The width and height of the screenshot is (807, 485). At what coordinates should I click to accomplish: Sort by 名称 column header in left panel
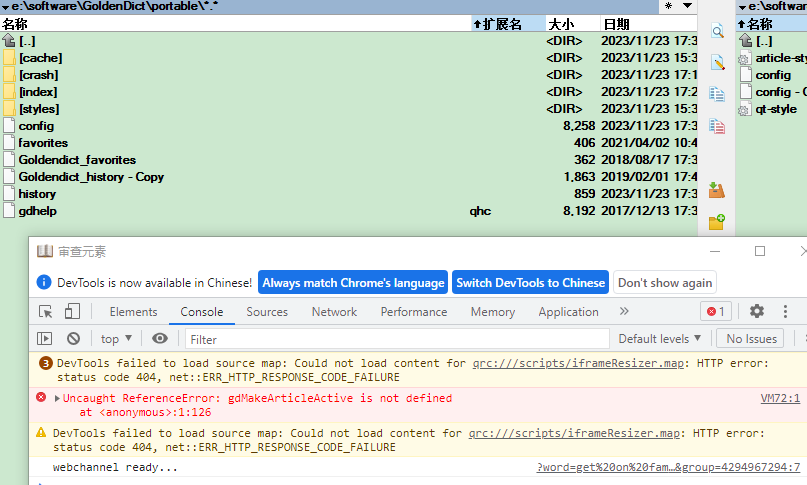point(236,24)
